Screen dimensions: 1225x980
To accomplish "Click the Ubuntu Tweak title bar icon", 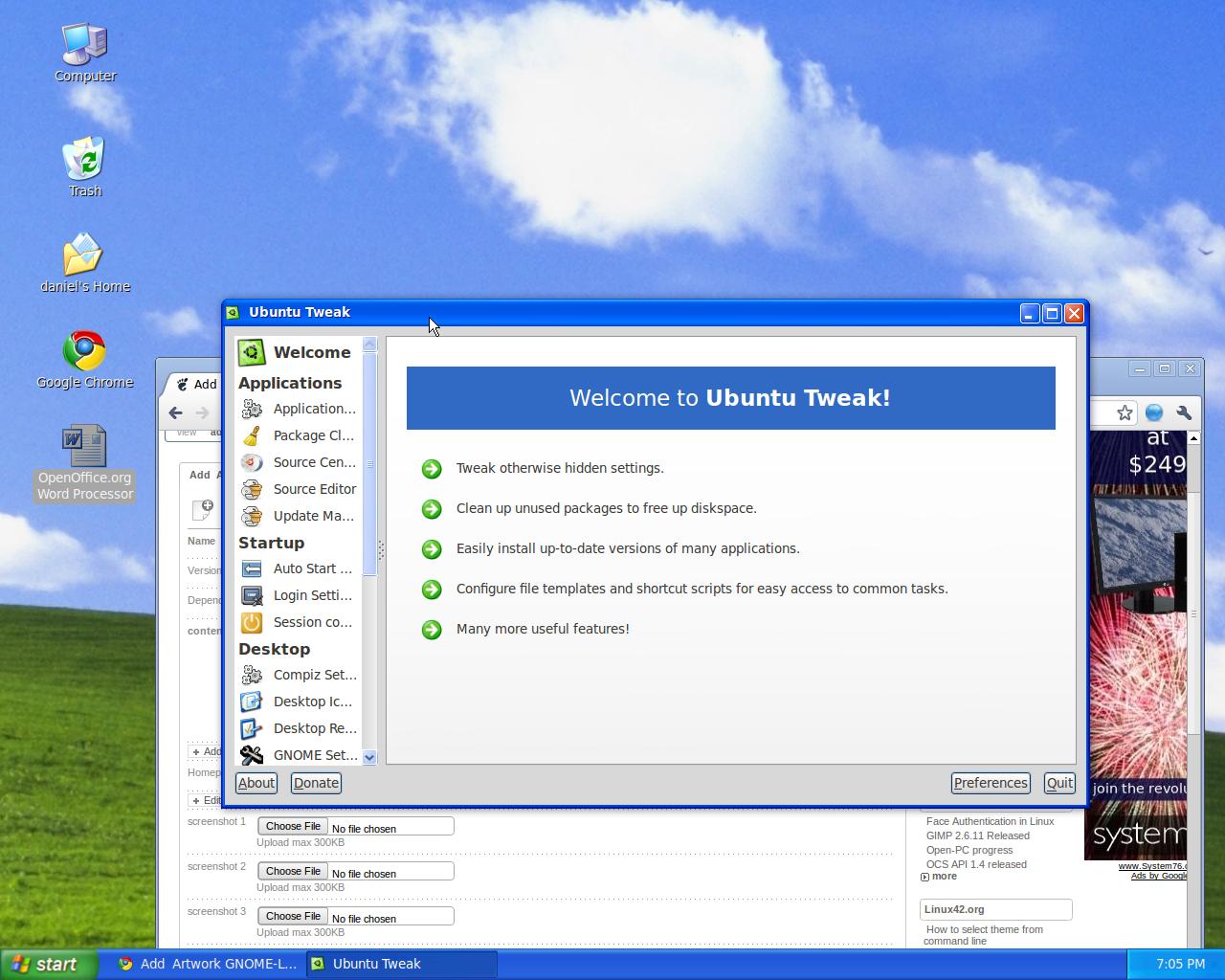I will [233, 312].
